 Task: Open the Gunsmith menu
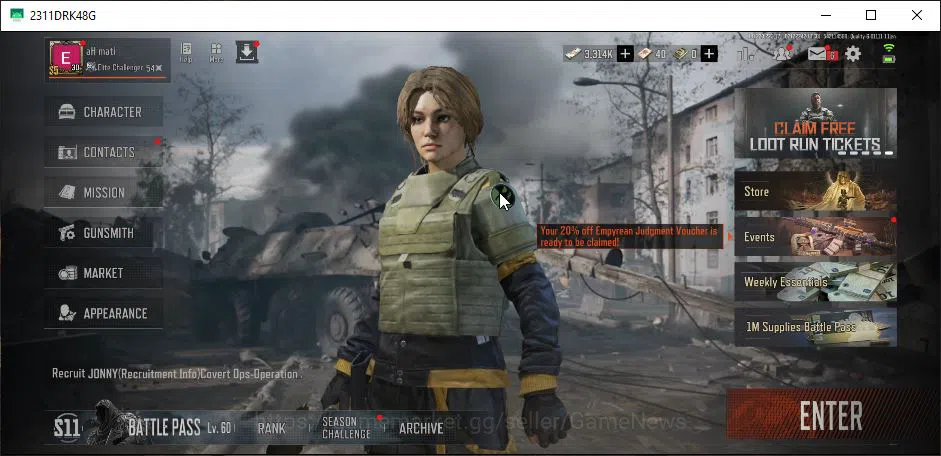(x=103, y=233)
